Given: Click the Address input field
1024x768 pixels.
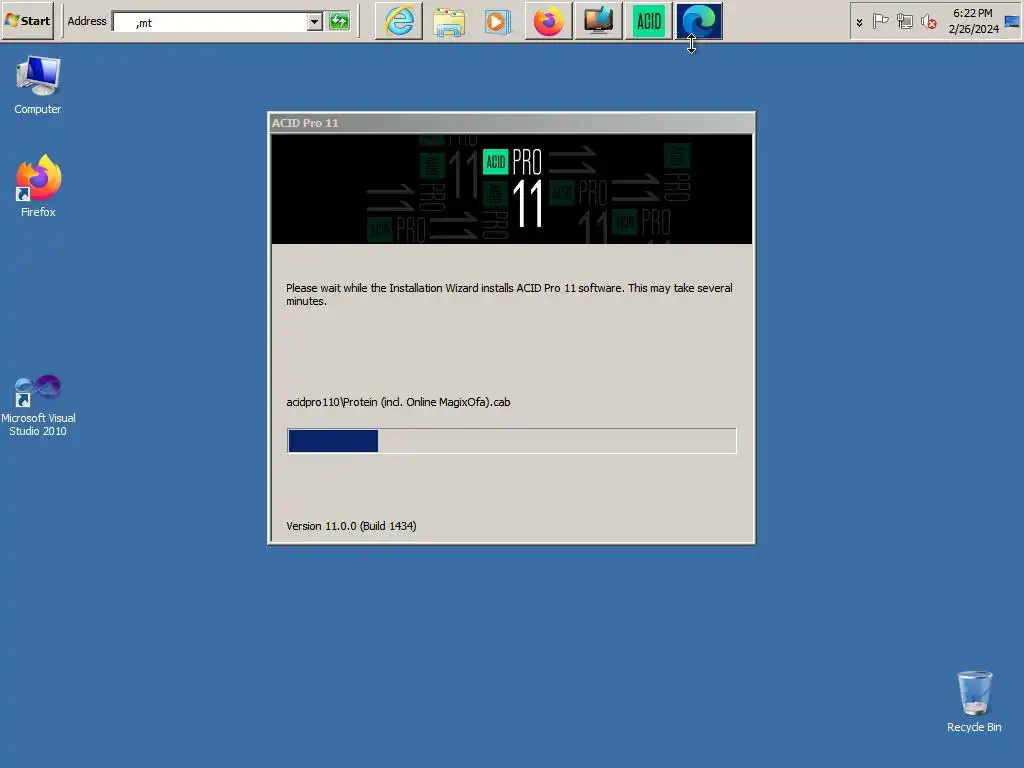Looking at the screenshot, I should point(210,22).
